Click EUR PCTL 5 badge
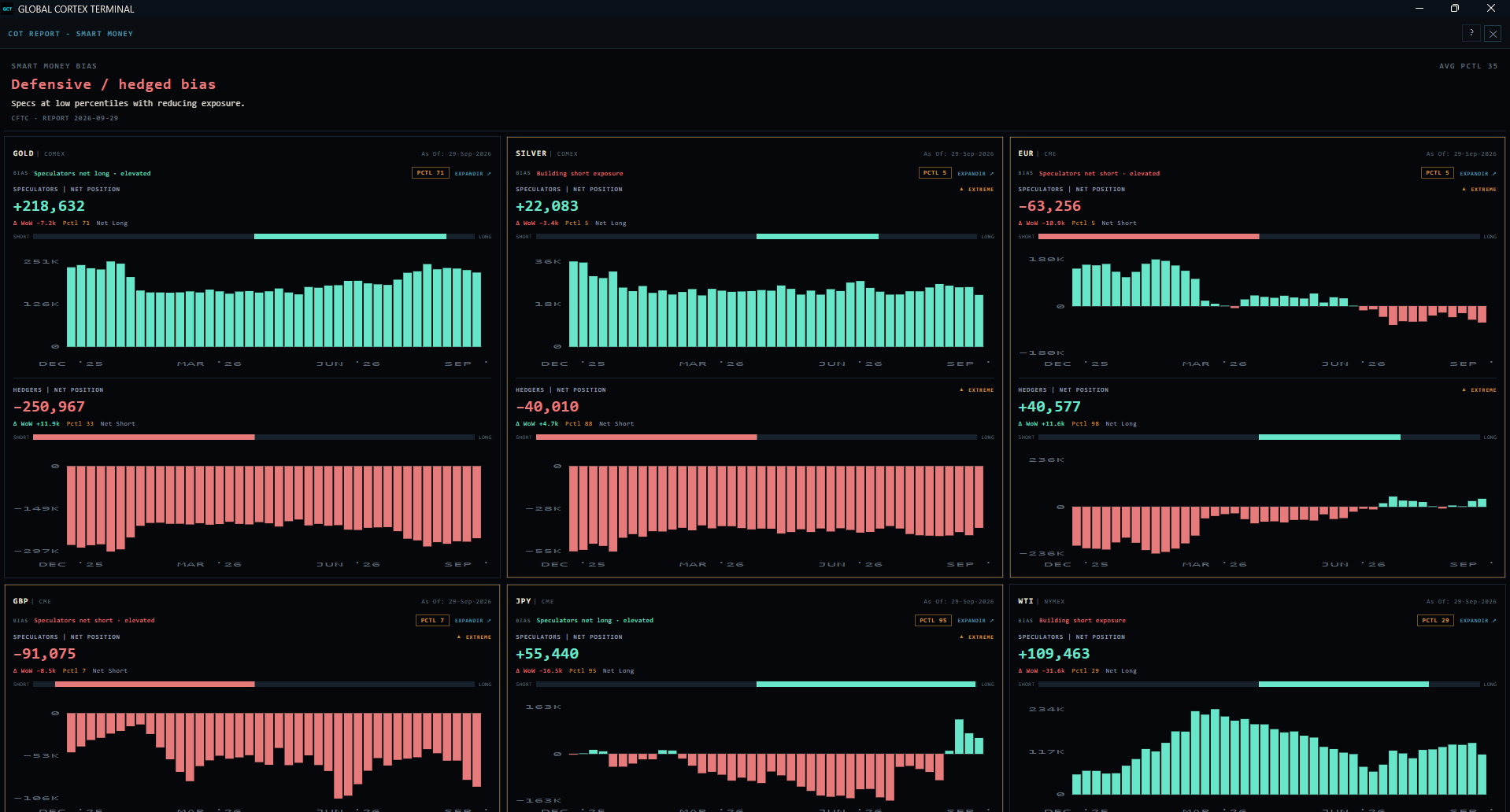 [x=1438, y=173]
